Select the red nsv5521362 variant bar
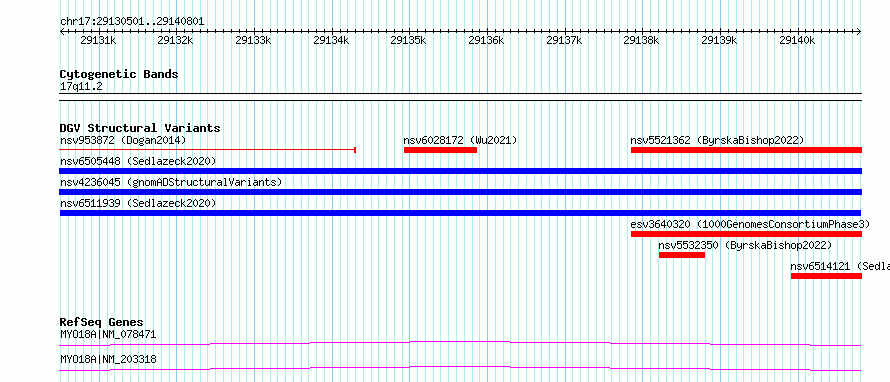890x382 pixels. click(746, 150)
